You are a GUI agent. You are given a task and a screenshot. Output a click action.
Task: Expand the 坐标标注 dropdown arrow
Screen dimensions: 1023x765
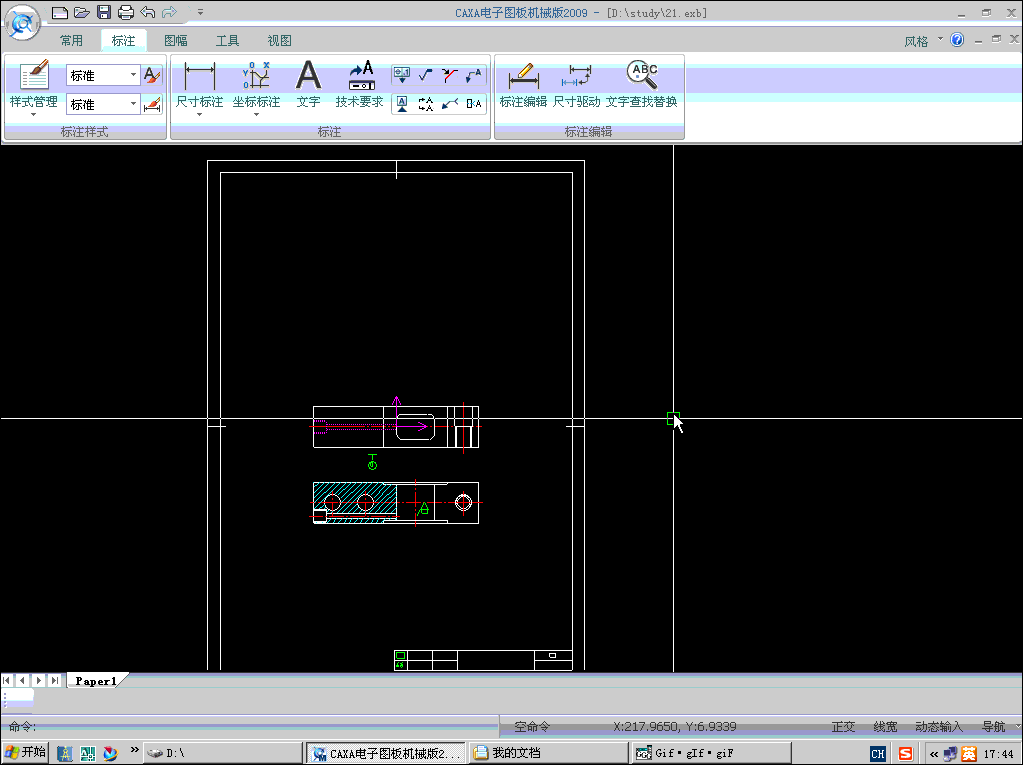click(x=256, y=115)
